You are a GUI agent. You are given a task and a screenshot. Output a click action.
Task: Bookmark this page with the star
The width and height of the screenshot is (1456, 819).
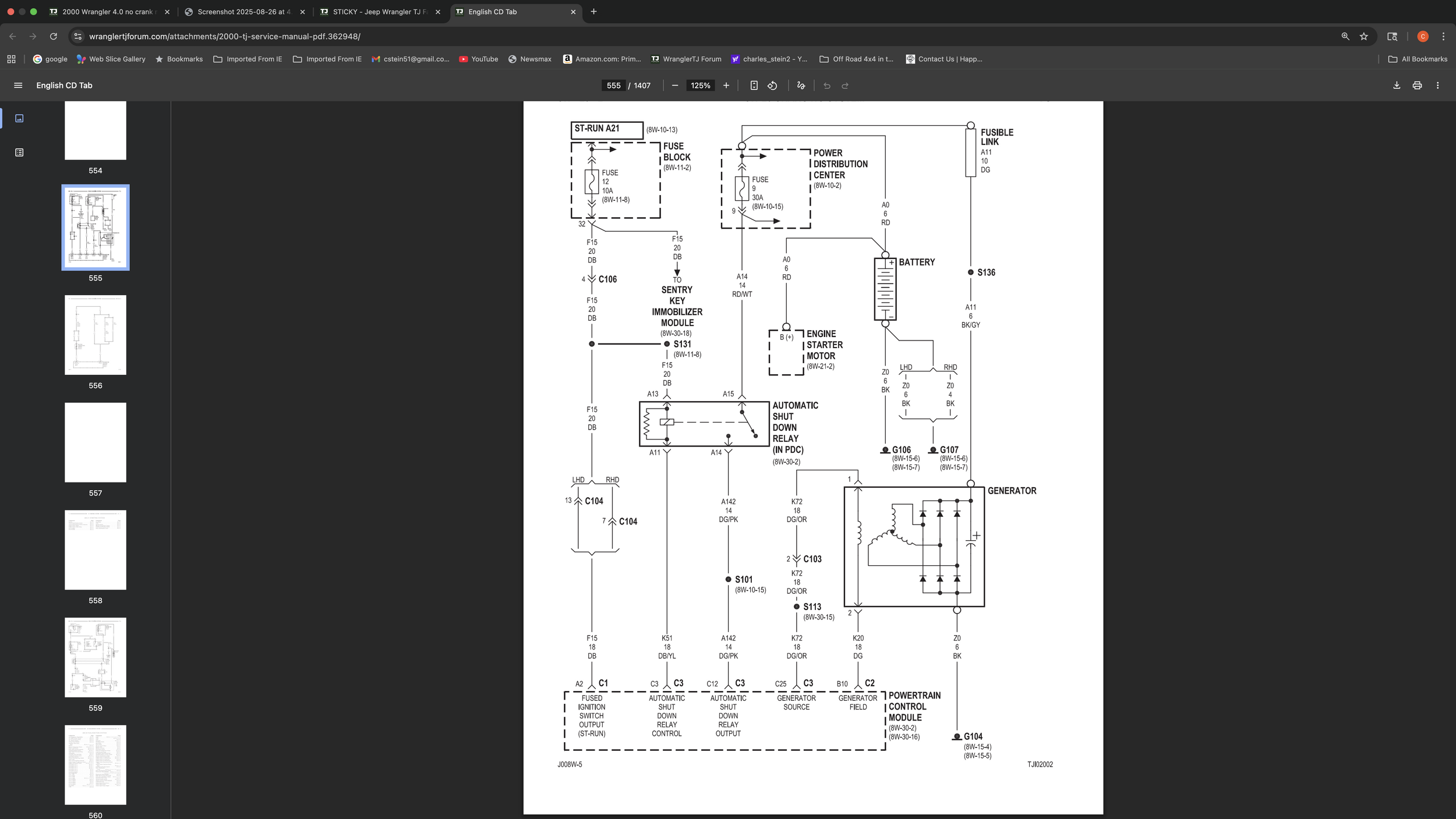click(x=1363, y=36)
